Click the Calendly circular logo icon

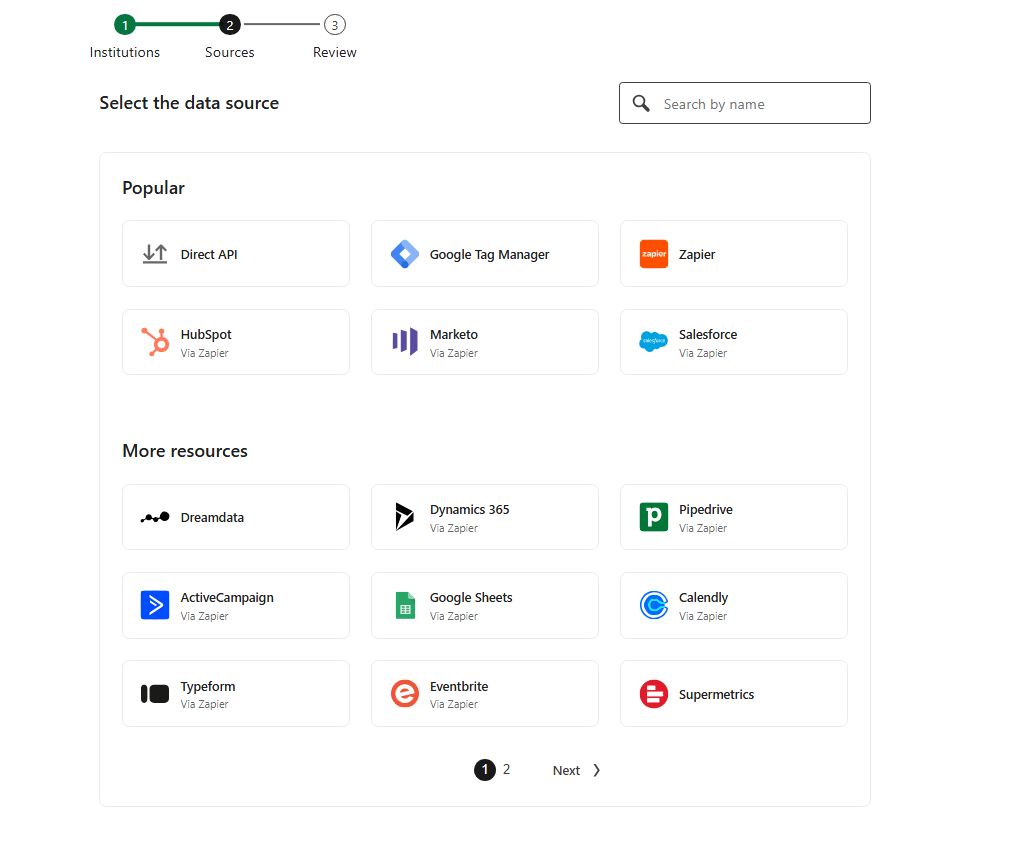(x=654, y=605)
